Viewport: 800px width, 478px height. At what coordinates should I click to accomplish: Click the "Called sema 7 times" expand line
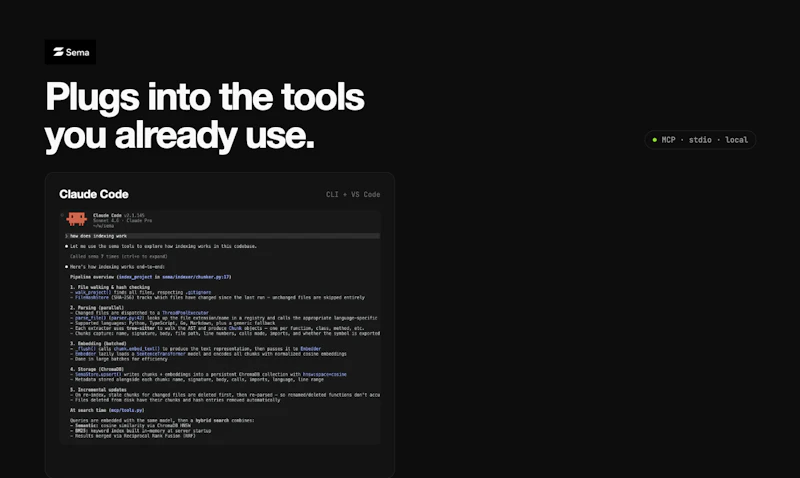[x=118, y=257]
